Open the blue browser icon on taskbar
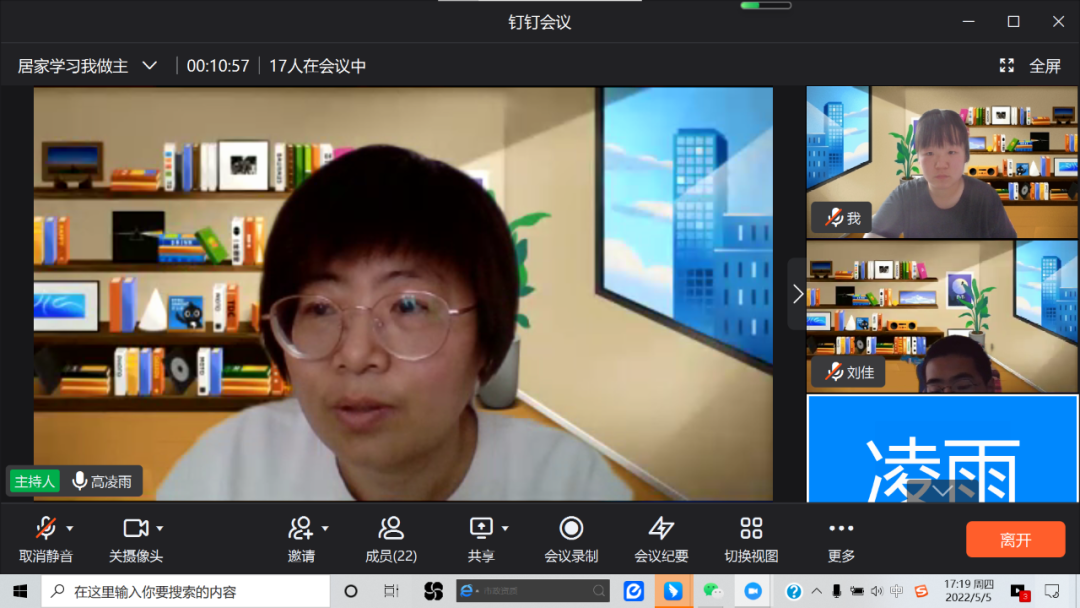This screenshot has height=608, width=1080. [634, 591]
